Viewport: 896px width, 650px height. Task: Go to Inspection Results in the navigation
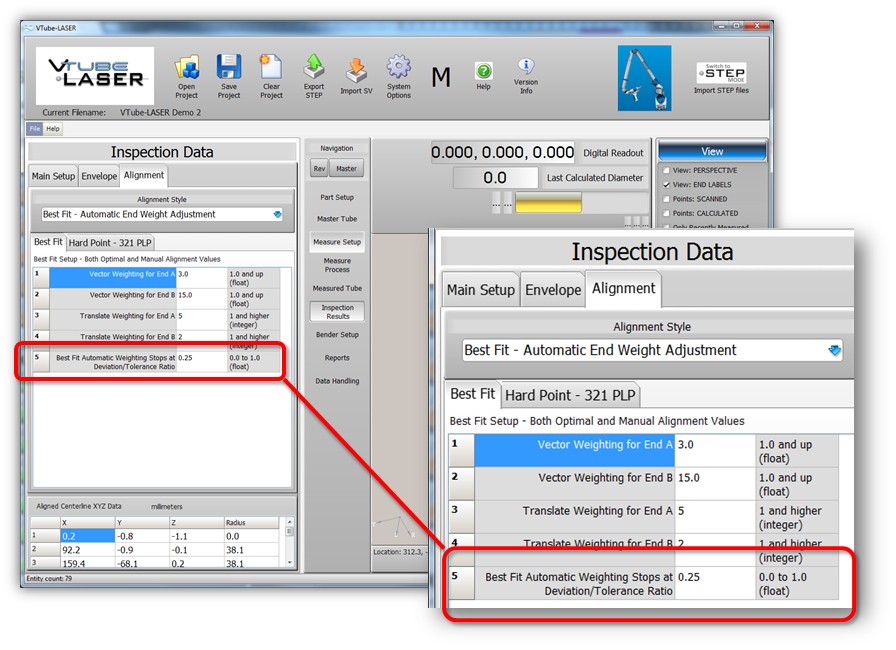click(x=337, y=313)
